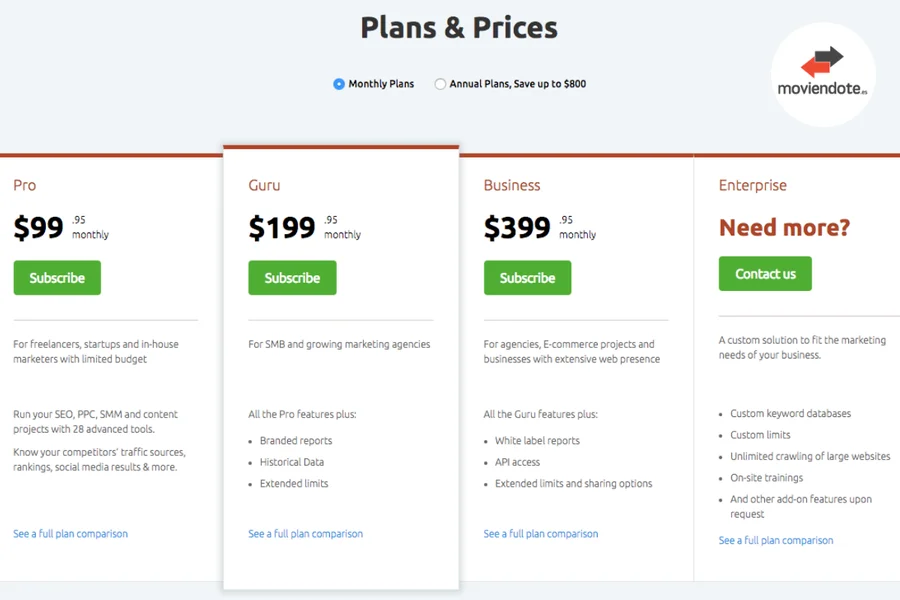Open full plan comparison under Pro
This screenshot has width=900, height=600.
click(70, 534)
